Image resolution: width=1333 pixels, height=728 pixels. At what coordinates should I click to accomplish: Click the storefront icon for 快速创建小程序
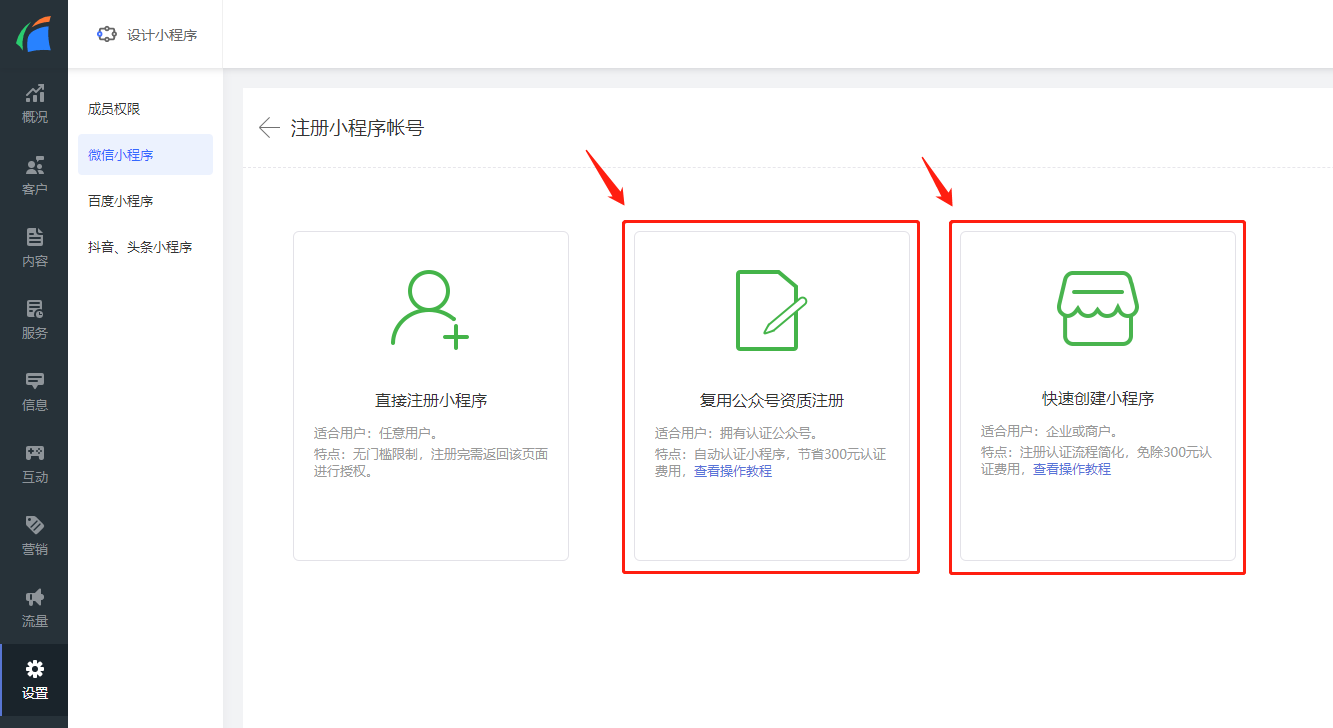click(x=1098, y=308)
